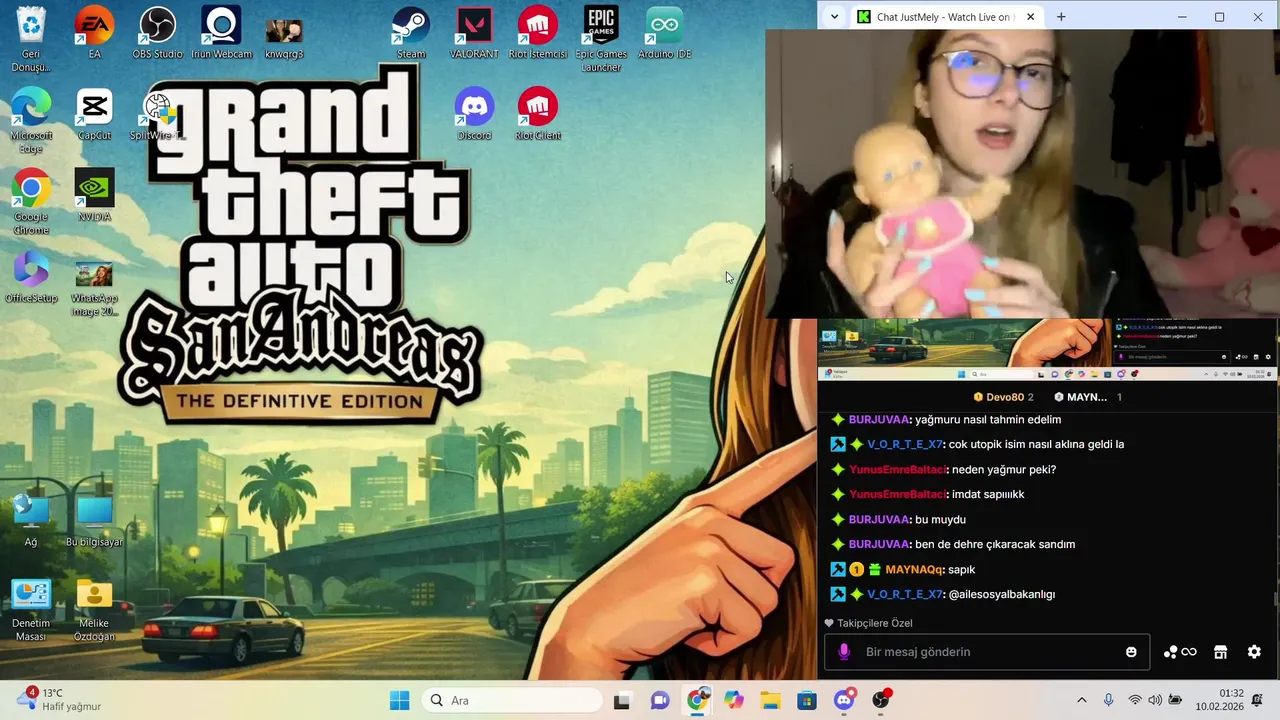Select the VALORANT desktop shortcut
The width and height of the screenshot is (1280, 720).
474,32
